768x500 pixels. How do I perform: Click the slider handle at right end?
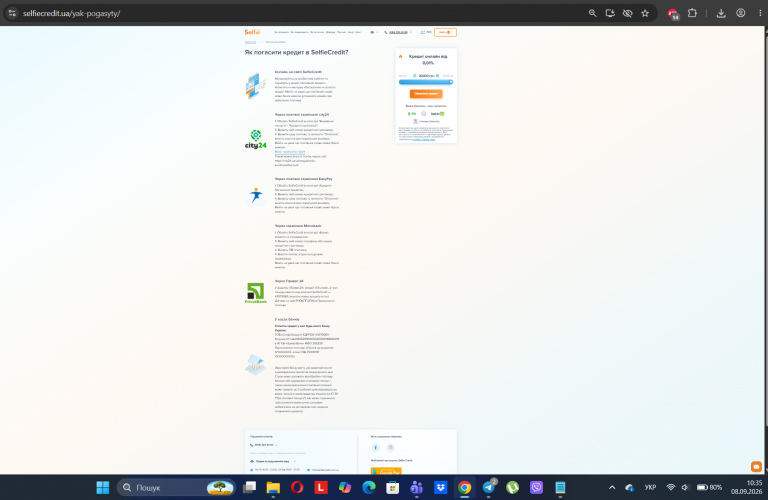451,82
